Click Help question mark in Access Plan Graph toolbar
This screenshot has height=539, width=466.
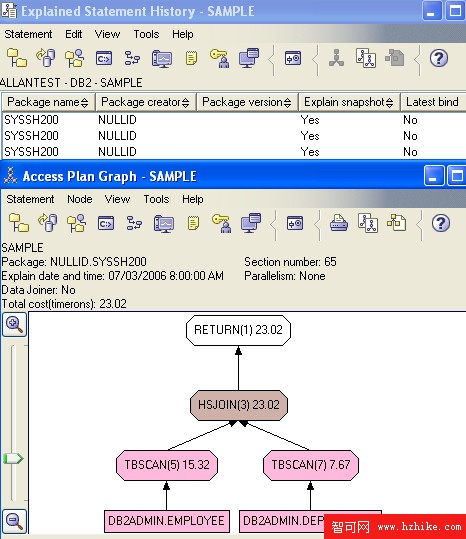click(441, 223)
